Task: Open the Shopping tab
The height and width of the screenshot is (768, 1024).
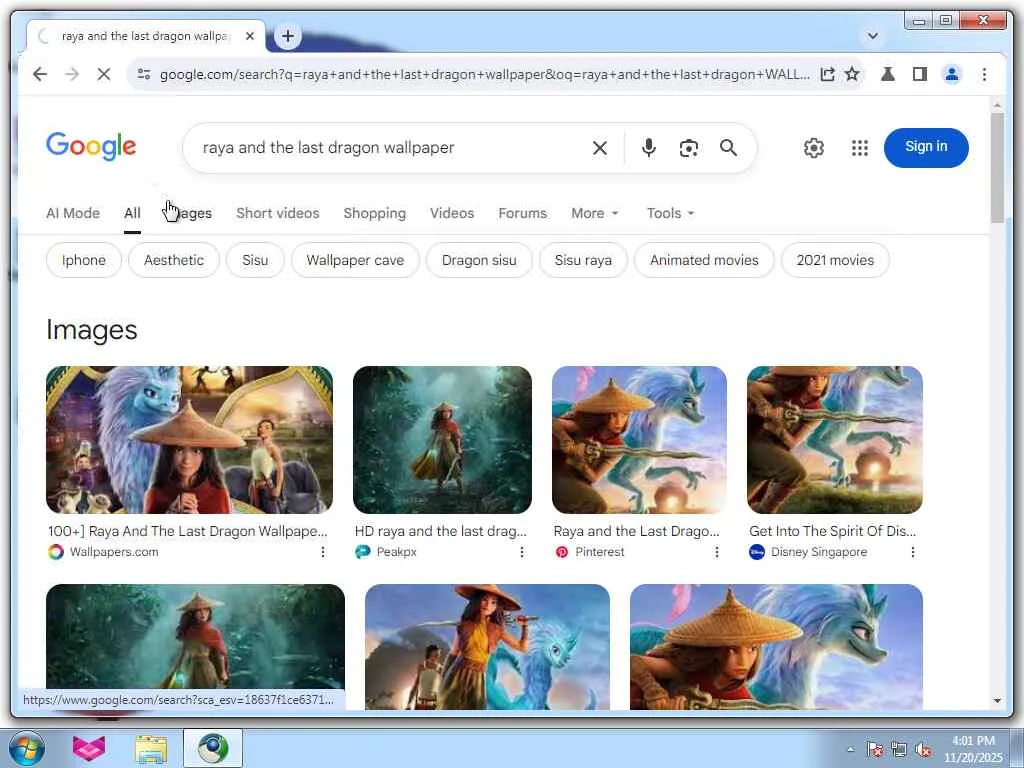Action: pos(374,213)
